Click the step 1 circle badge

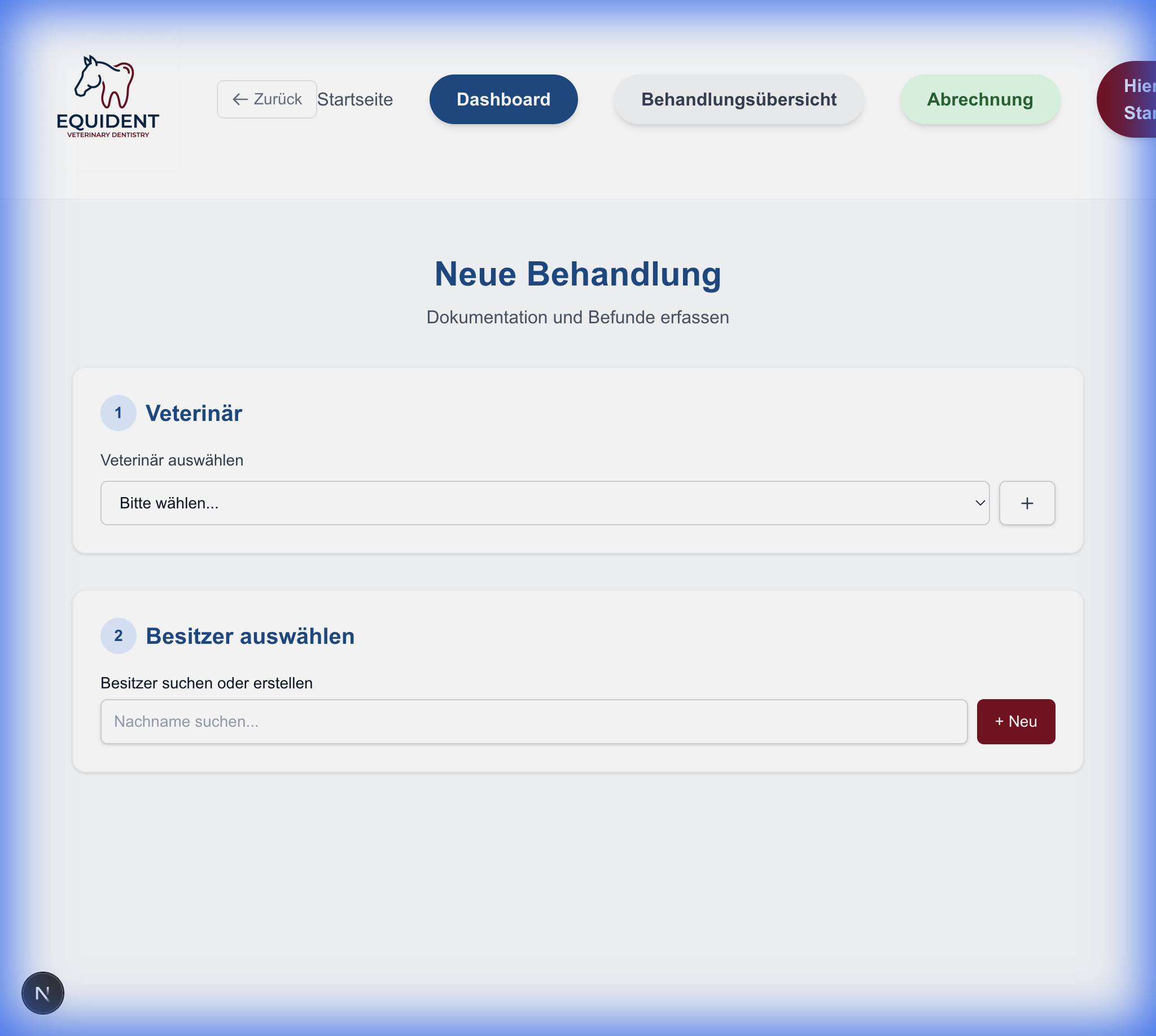coord(119,412)
